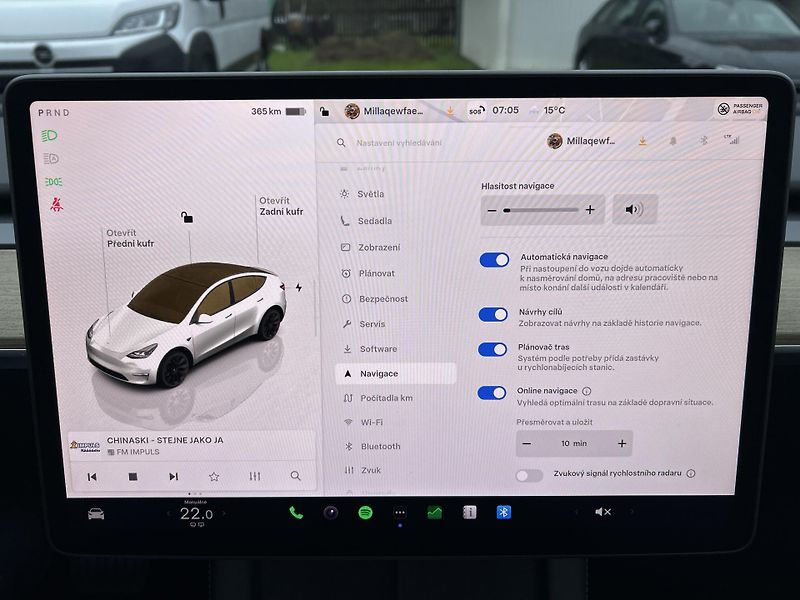This screenshot has height=600, width=800.
Task: Open front trunk Přední kufr
Action: (130, 238)
